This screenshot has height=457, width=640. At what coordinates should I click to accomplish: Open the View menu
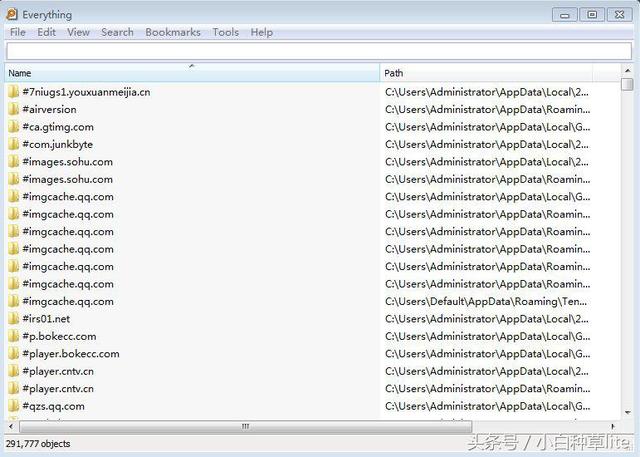pyautogui.click(x=78, y=32)
